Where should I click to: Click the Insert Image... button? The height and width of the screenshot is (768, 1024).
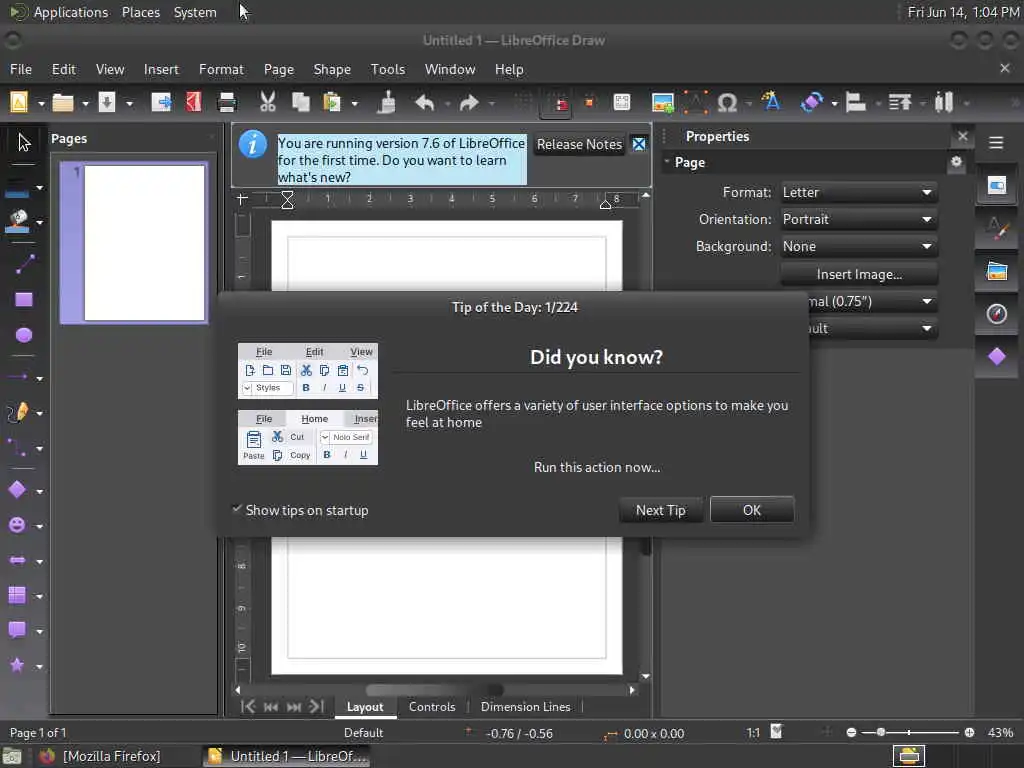click(x=858, y=274)
